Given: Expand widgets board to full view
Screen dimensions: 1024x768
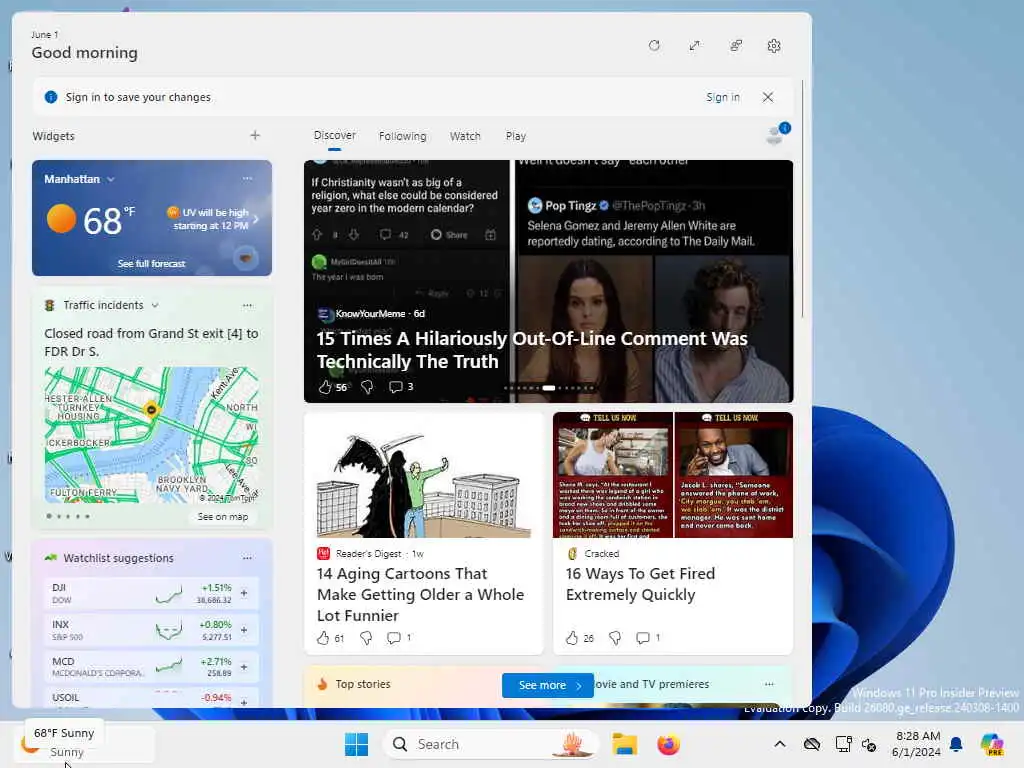Looking at the screenshot, I should [x=694, y=46].
